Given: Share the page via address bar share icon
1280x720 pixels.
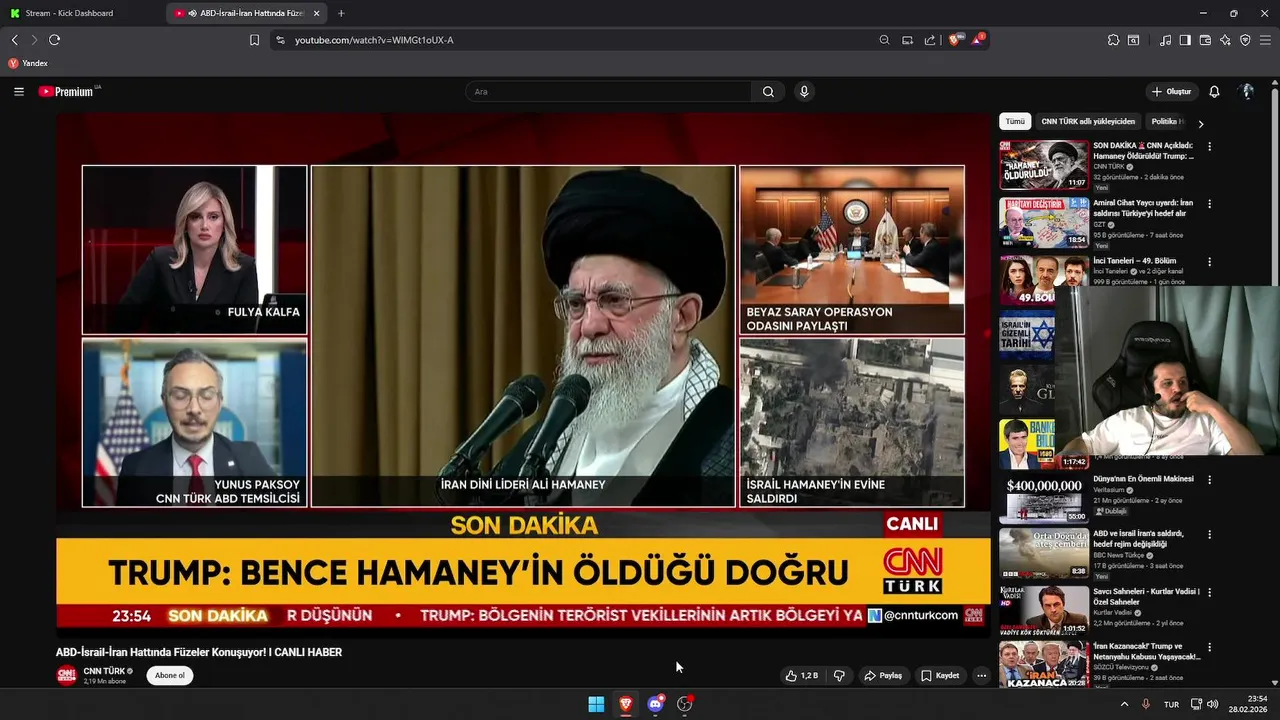Looking at the screenshot, I should [x=930, y=40].
